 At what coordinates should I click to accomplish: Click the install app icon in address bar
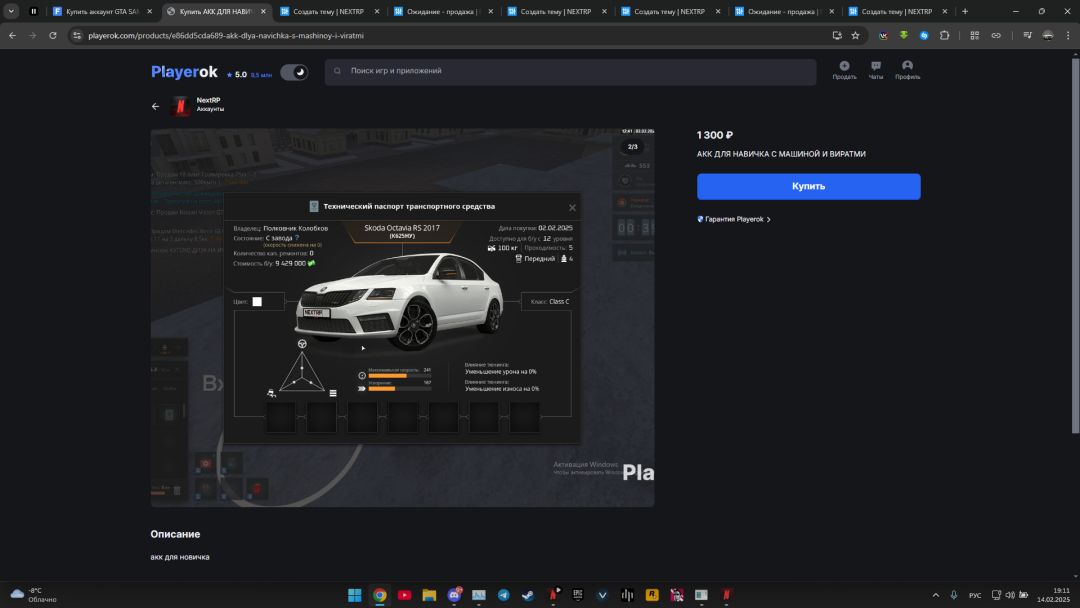coord(837,35)
